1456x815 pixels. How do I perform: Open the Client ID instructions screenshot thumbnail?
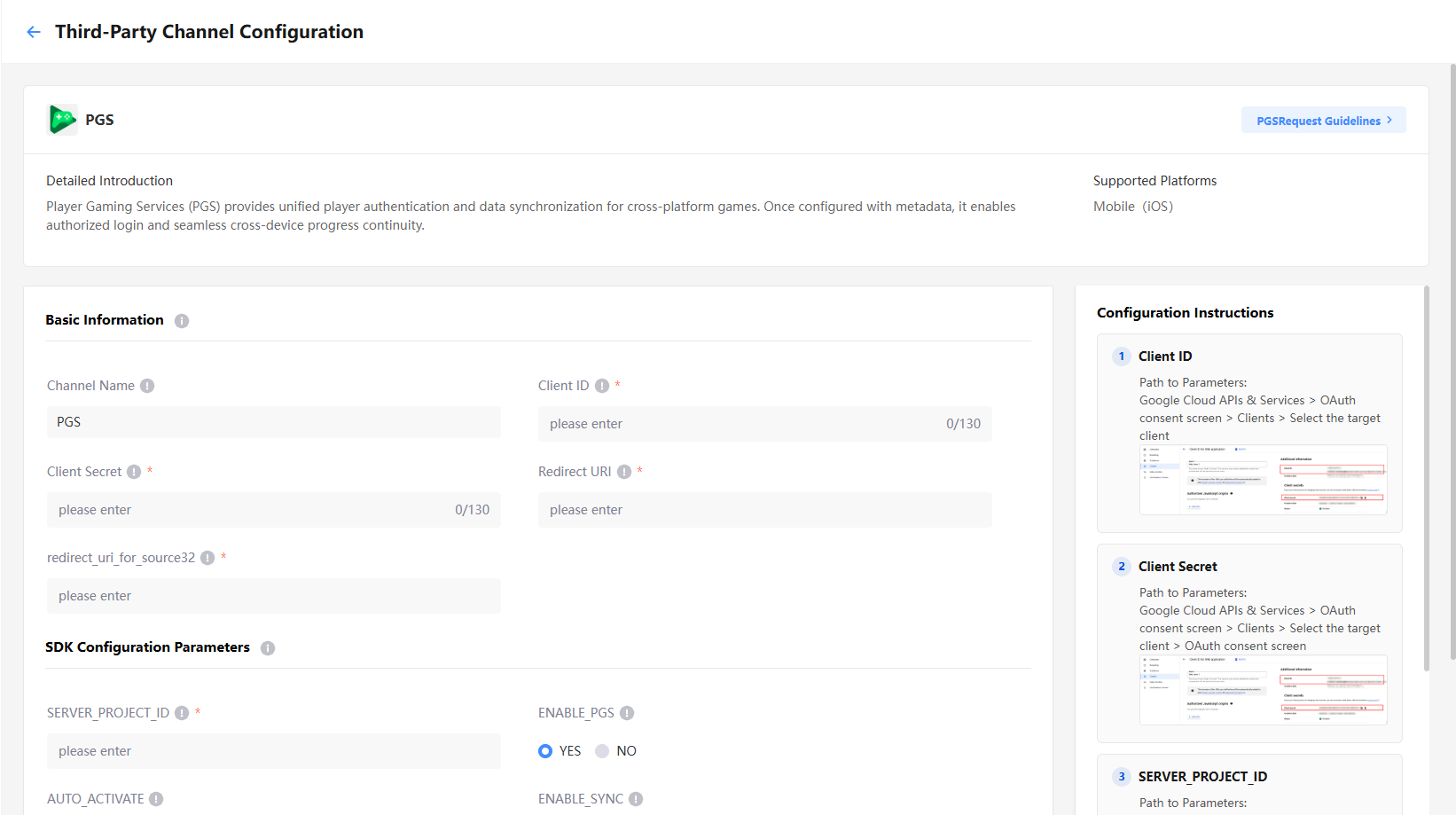1264,480
